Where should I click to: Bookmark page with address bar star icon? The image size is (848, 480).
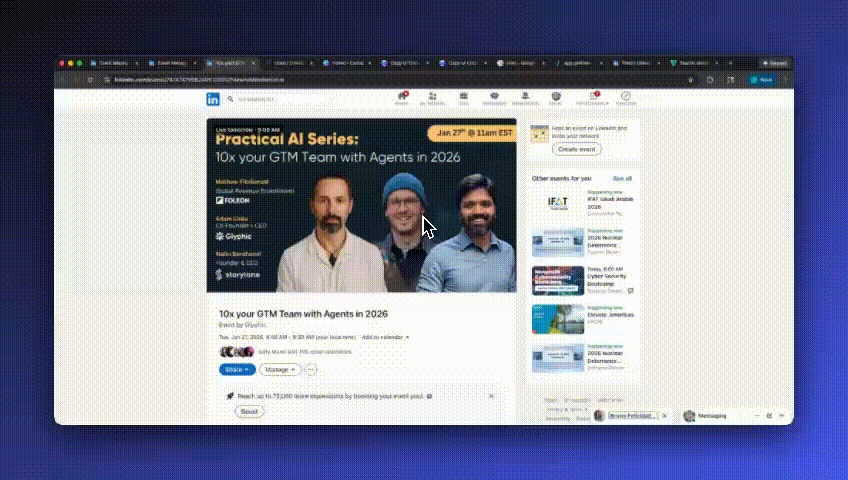(x=691, y=79)
